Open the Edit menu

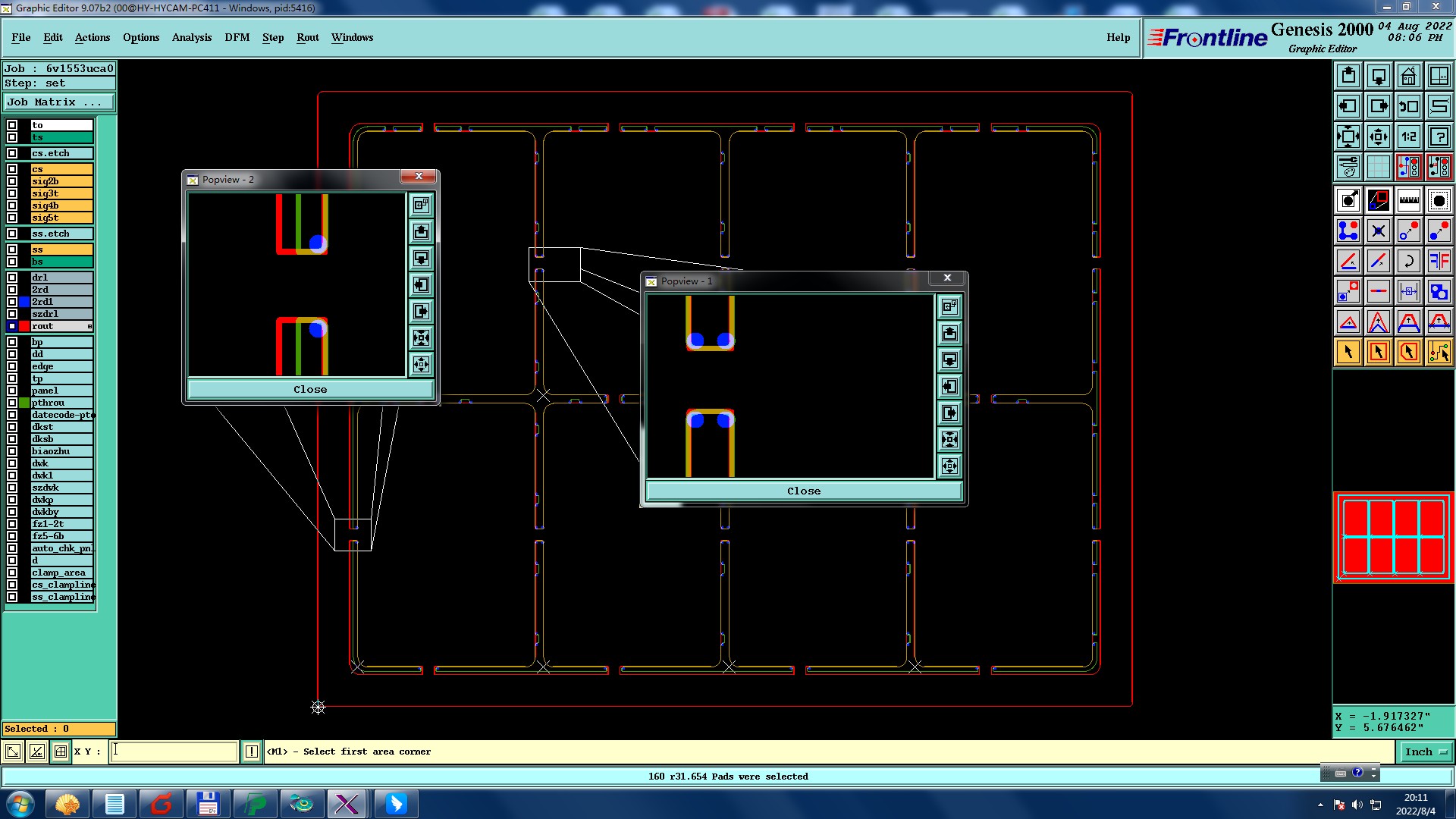tap(53, 37)
